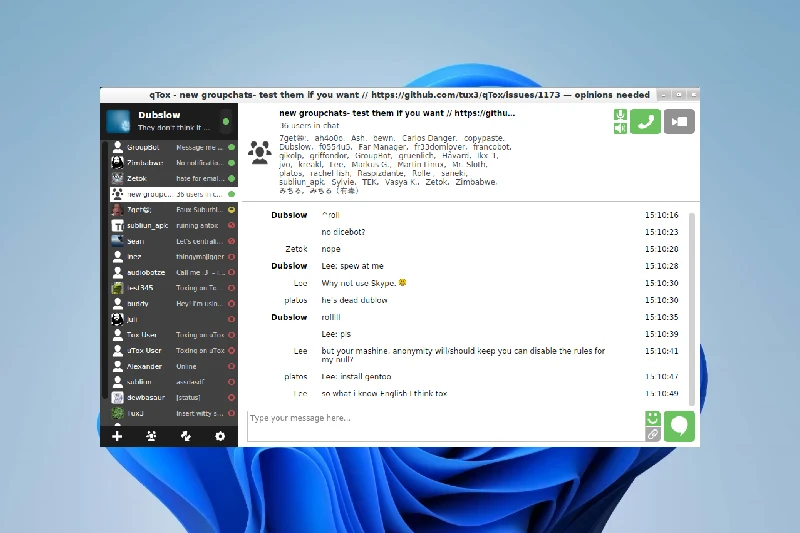Click Zetok's message "nope"
Viewport: 800px width, 533px height.
point(331,249)
